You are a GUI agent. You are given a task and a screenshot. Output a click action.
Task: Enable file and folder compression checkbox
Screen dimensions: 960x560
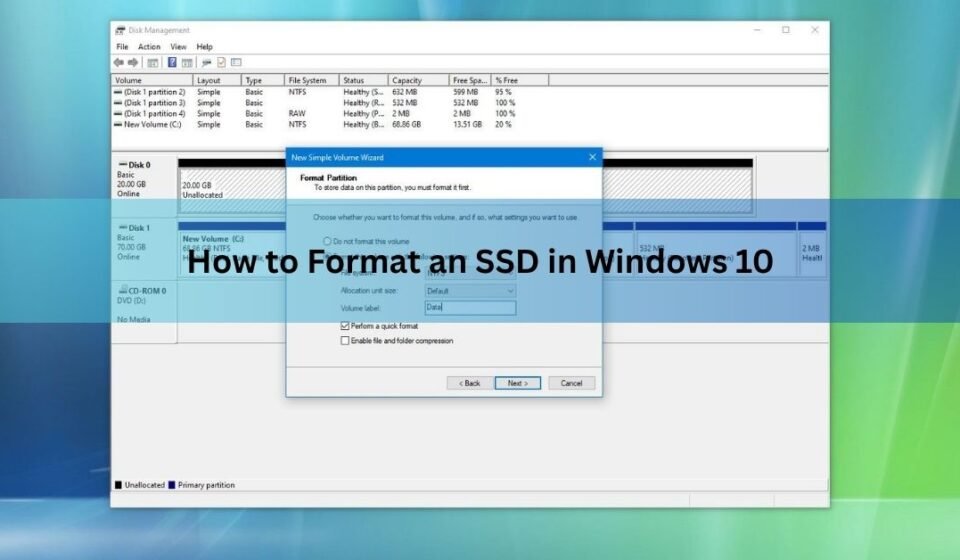(x=345, y=340)
